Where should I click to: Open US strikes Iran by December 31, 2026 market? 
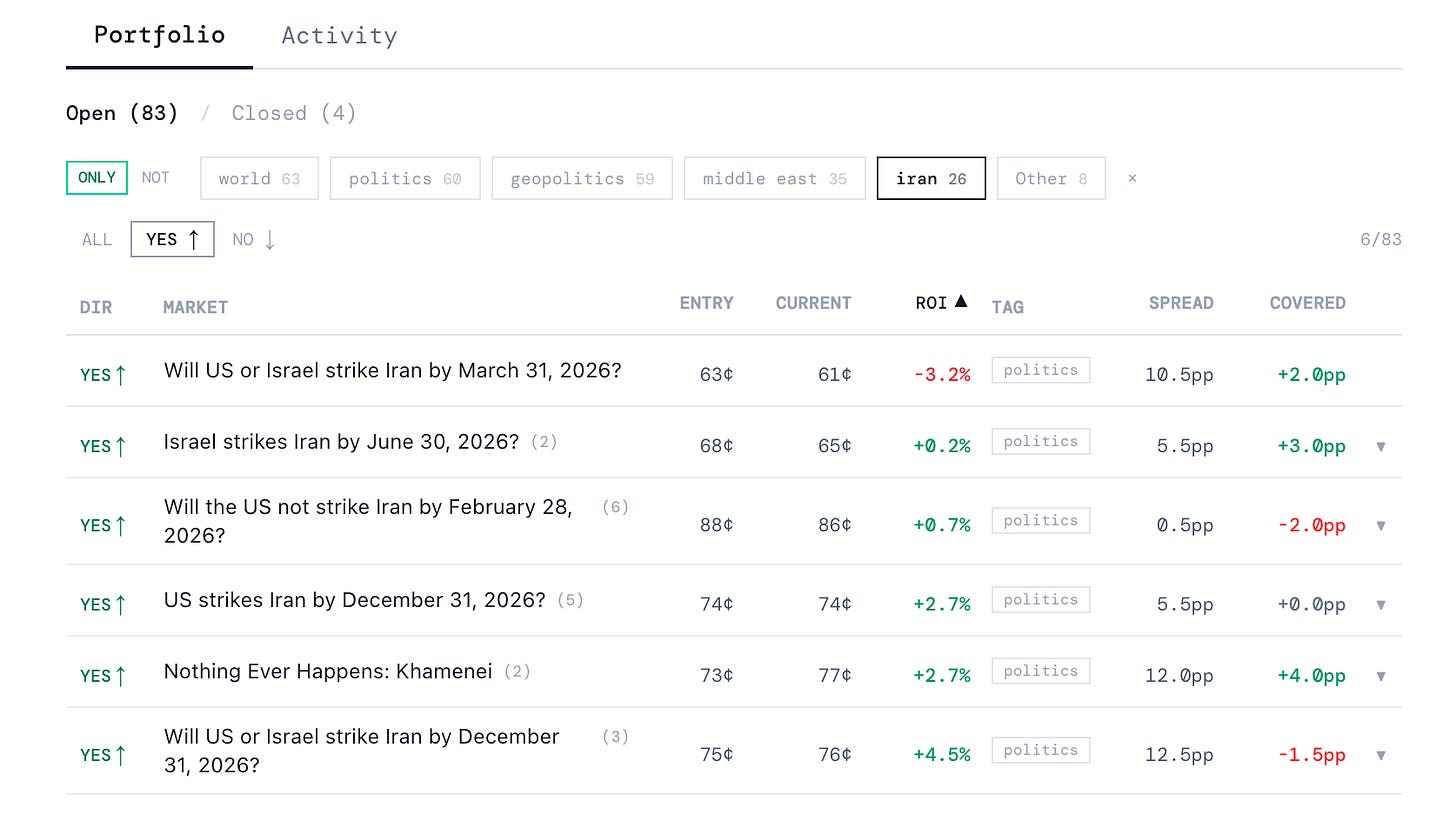(x=354, y=600)
